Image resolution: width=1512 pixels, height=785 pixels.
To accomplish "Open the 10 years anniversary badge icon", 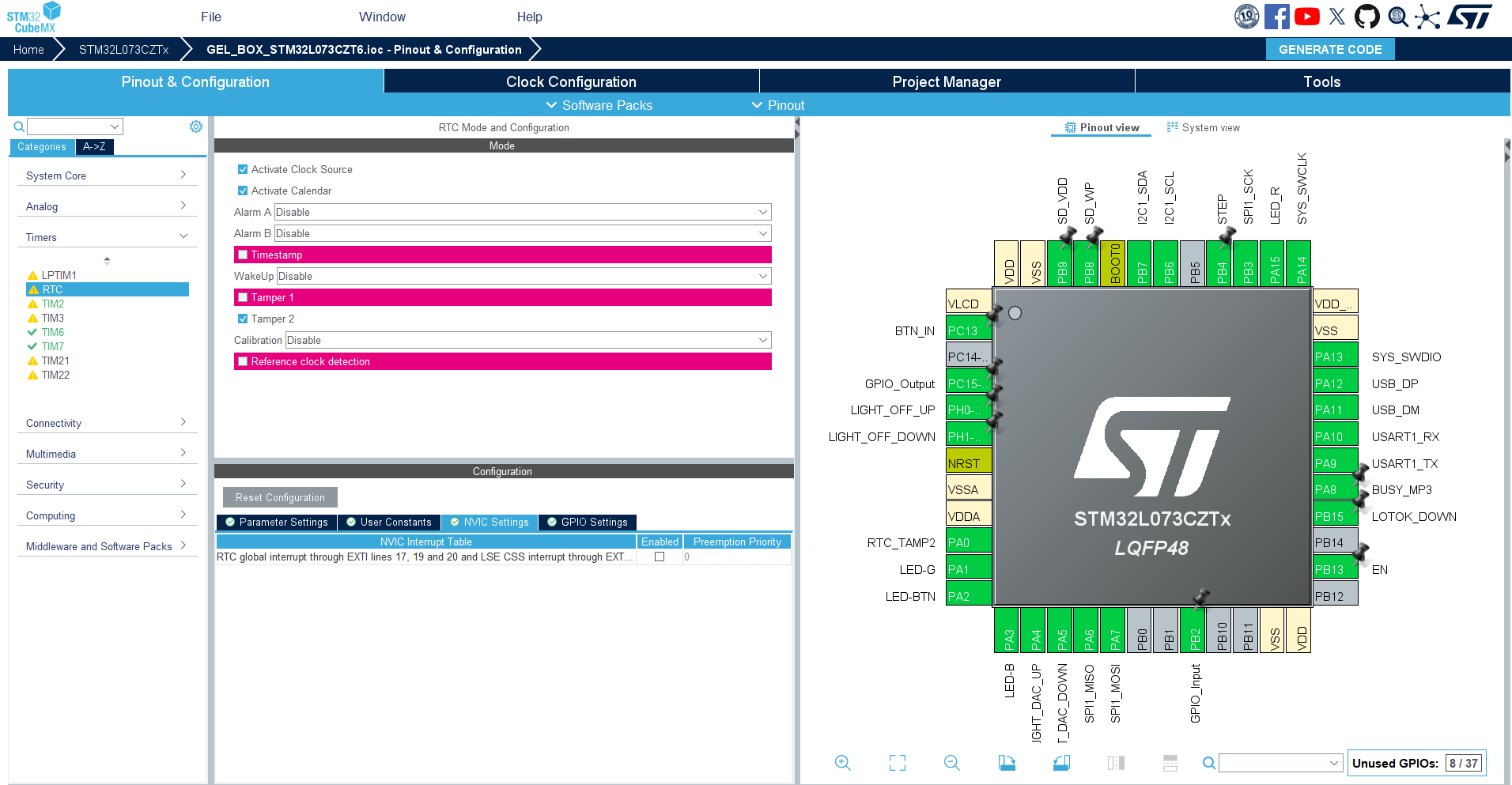I will pyautogui.click(x=1247, y=17).
